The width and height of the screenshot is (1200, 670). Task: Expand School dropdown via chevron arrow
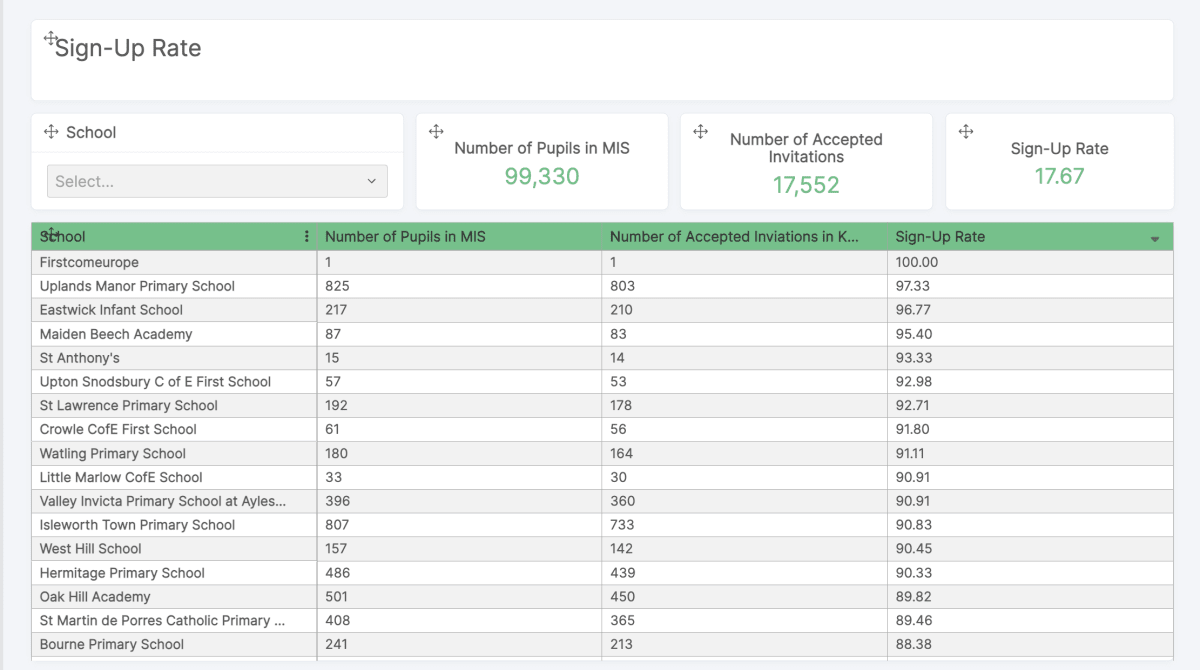[371, 181]
